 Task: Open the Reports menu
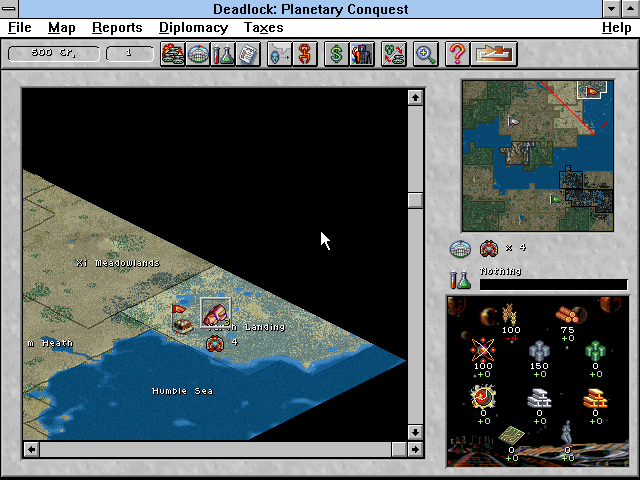coord(117,28)
